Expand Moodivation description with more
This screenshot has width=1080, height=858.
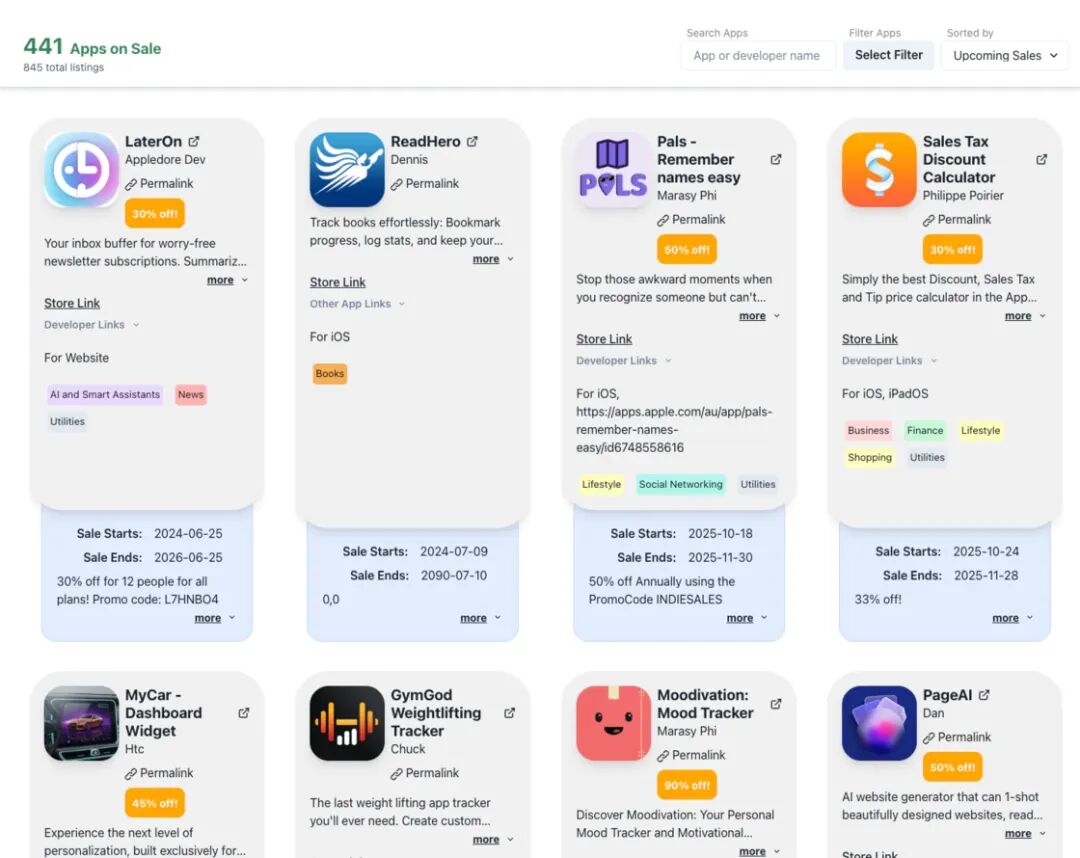(759, 852)
